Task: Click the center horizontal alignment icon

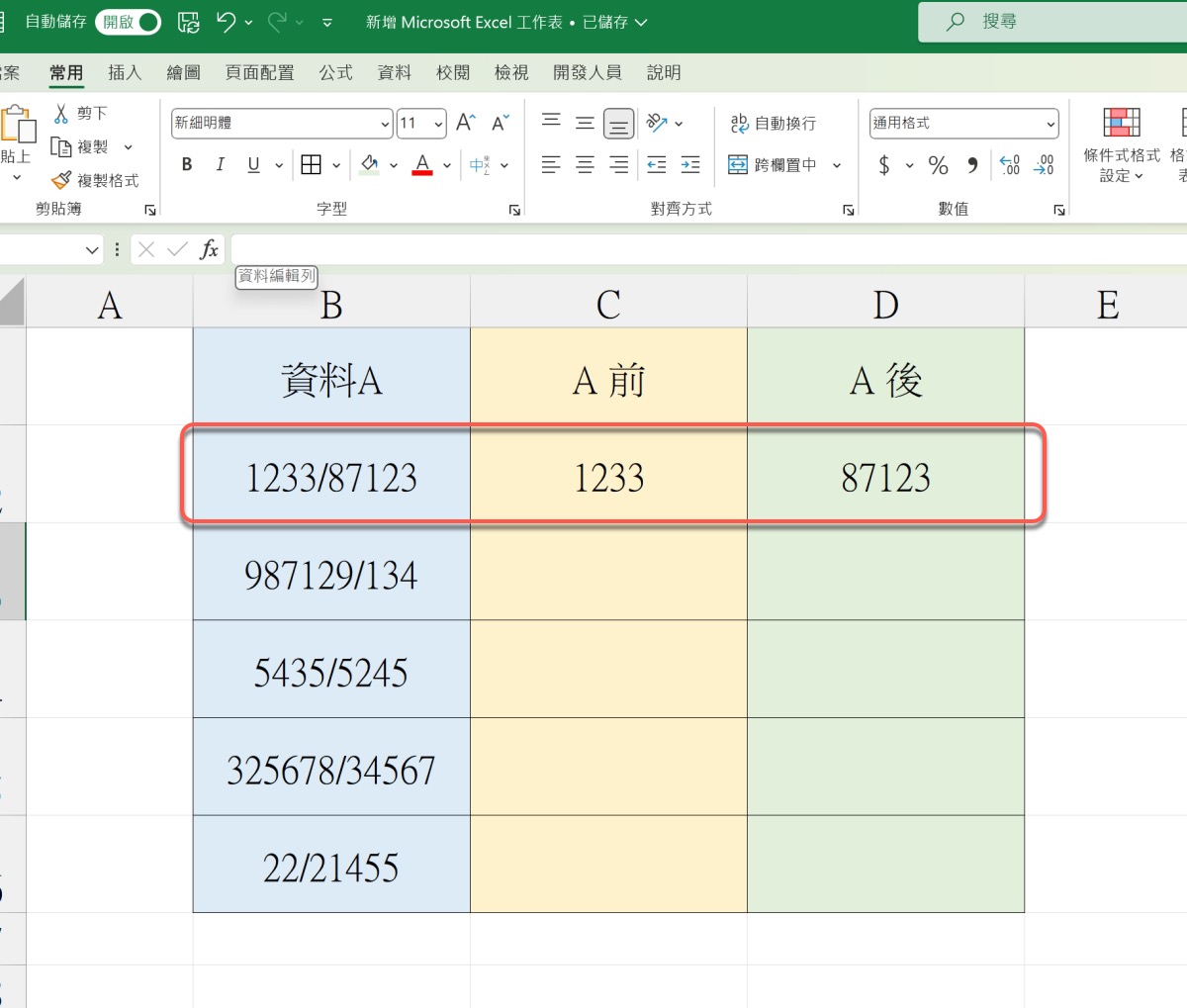Action: pyautogui.click(x=585, y=165)
